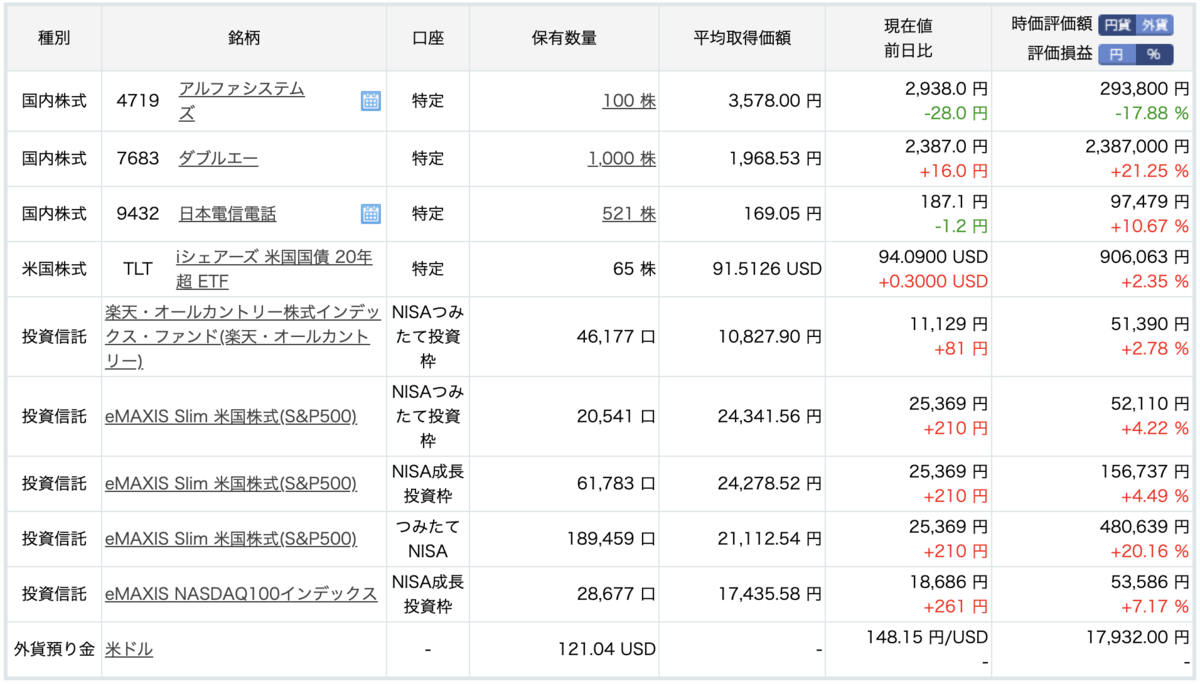1200x684 pixels.
Task: Select stock code 7683
Action: (140, 158)
